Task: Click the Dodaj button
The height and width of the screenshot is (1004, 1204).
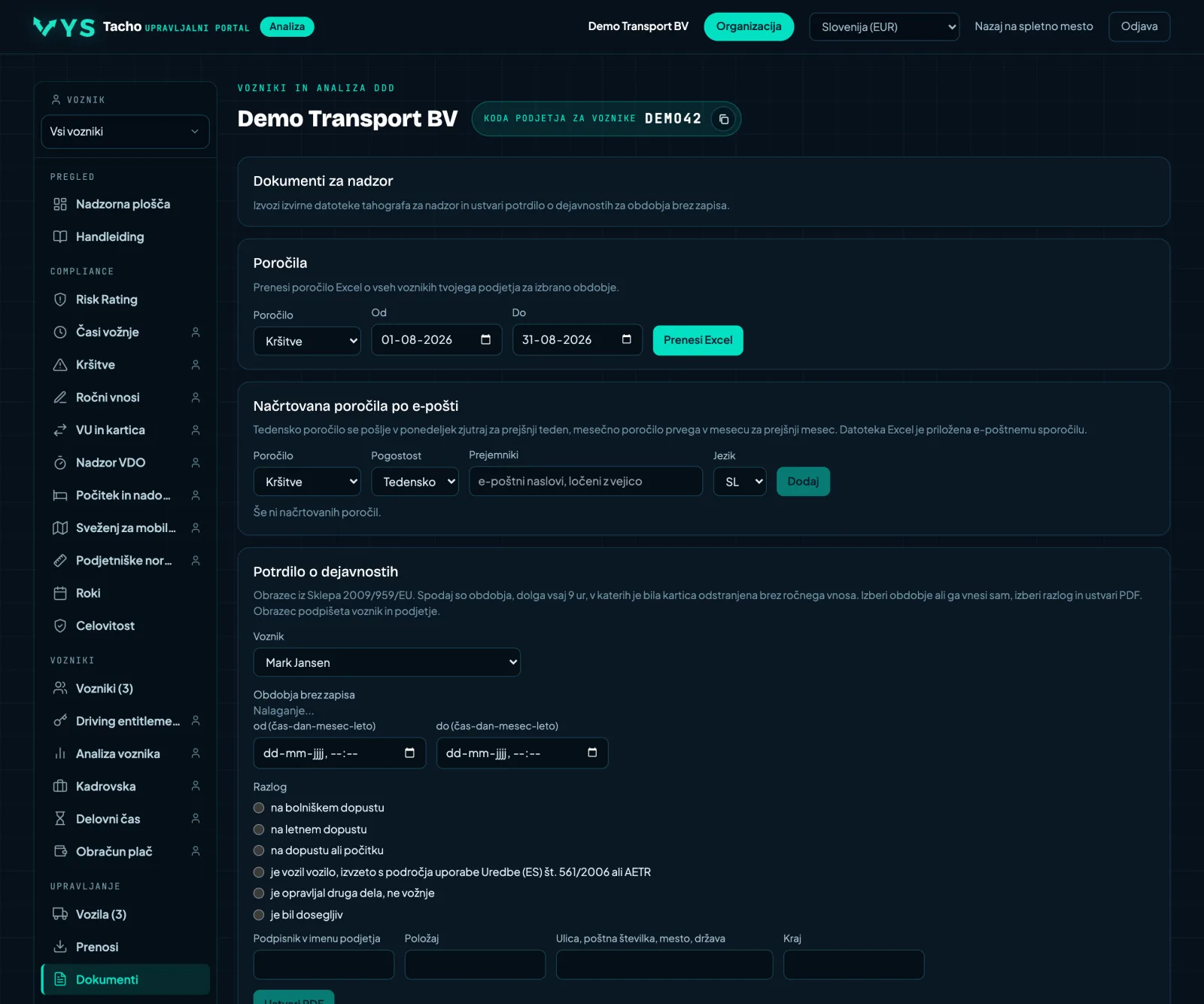Action: (x=803, y=482)
